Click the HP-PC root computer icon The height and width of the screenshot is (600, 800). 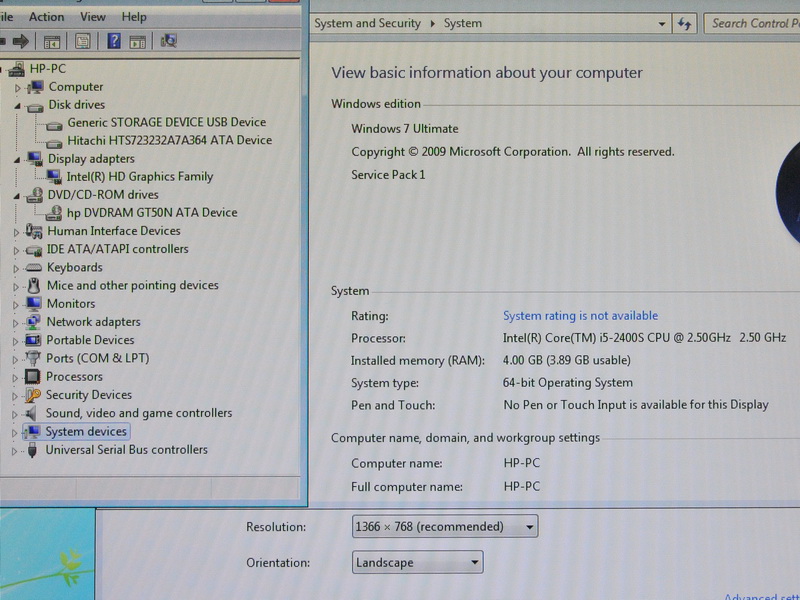coord(17,69)
